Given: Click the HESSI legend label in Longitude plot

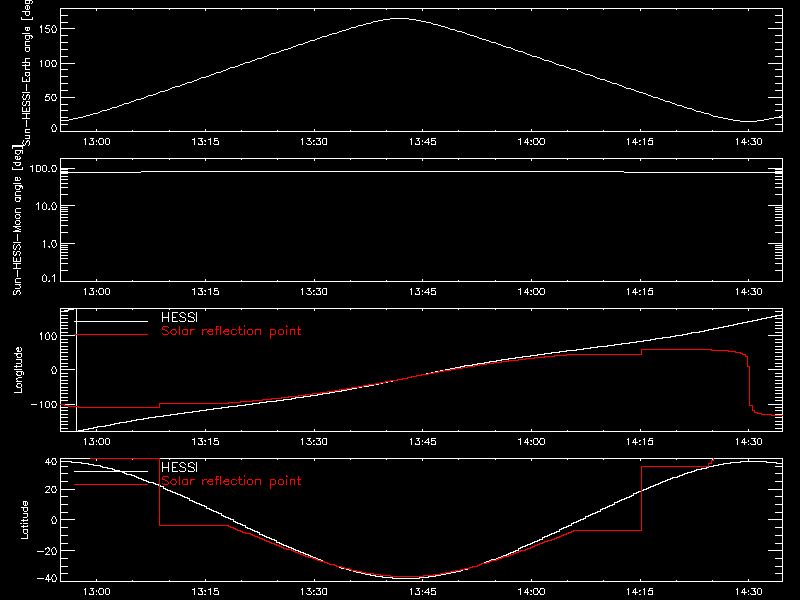Looking at the screenshot, I should [x=179, y=318].
